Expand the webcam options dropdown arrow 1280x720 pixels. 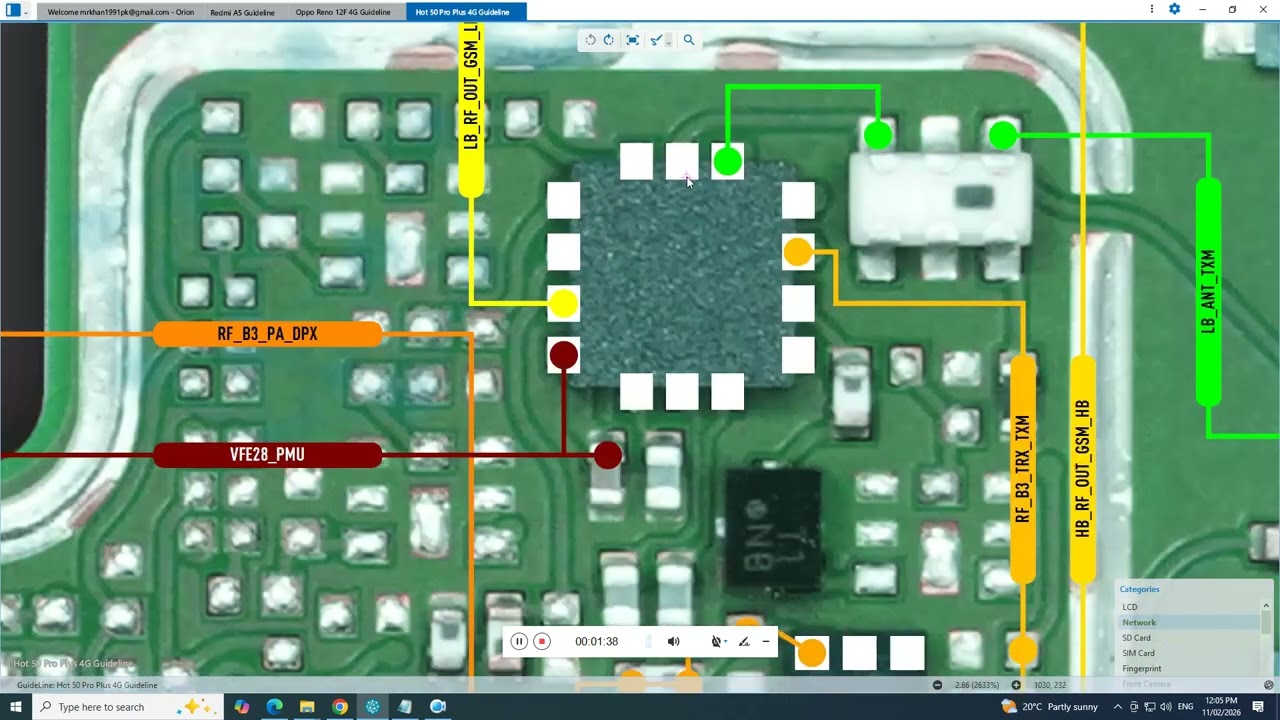(x=725, y=642)
